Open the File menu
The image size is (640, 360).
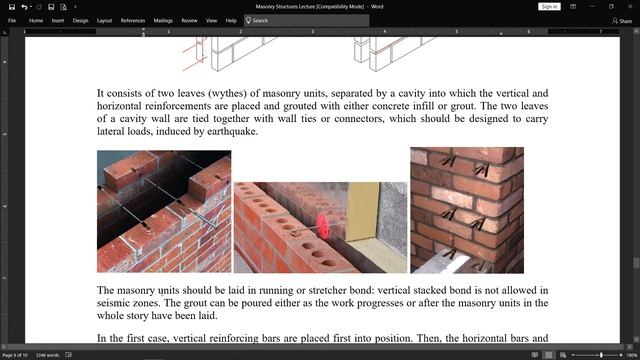tap(12, 20)
